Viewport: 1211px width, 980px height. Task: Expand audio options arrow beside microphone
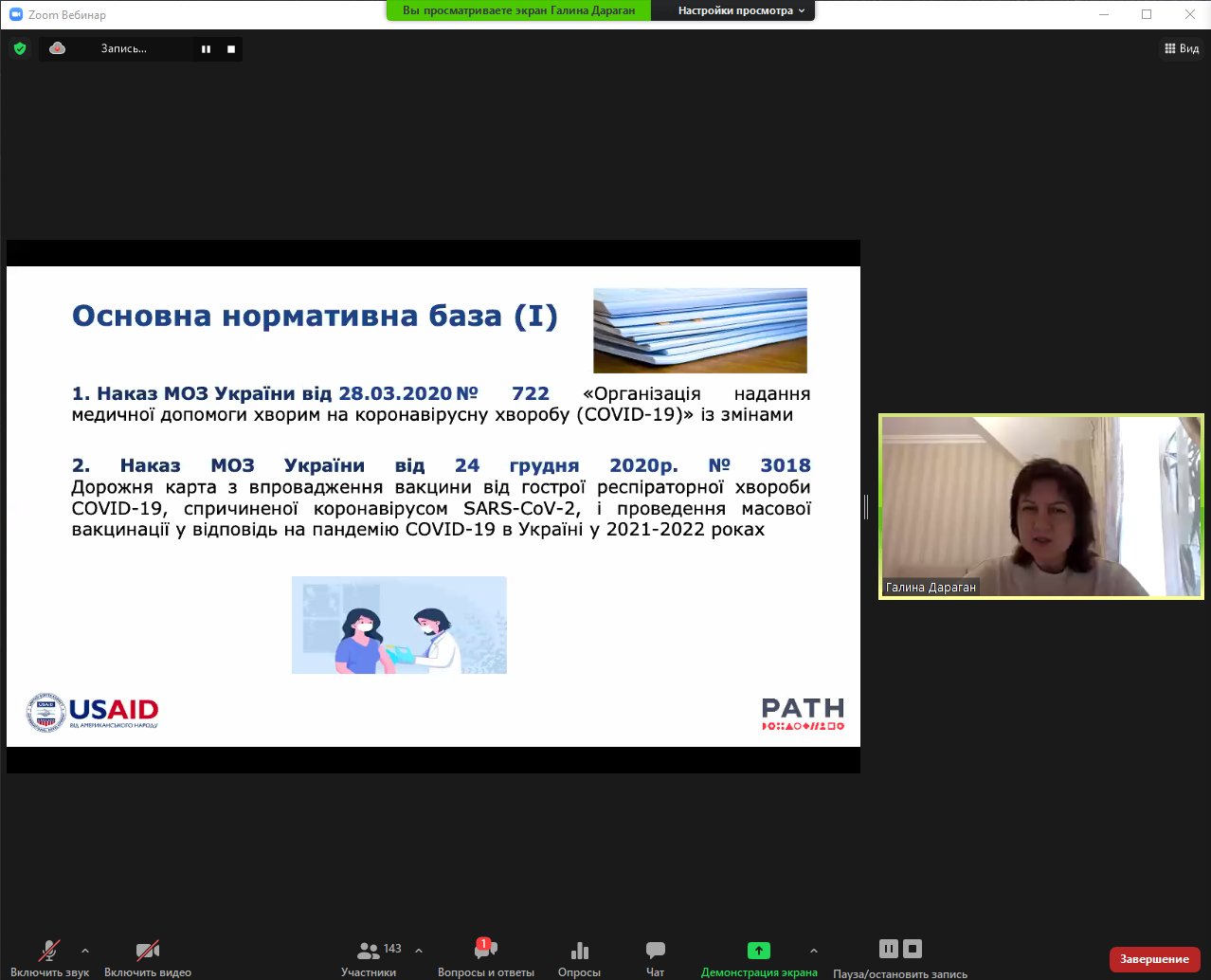[85, 951]
